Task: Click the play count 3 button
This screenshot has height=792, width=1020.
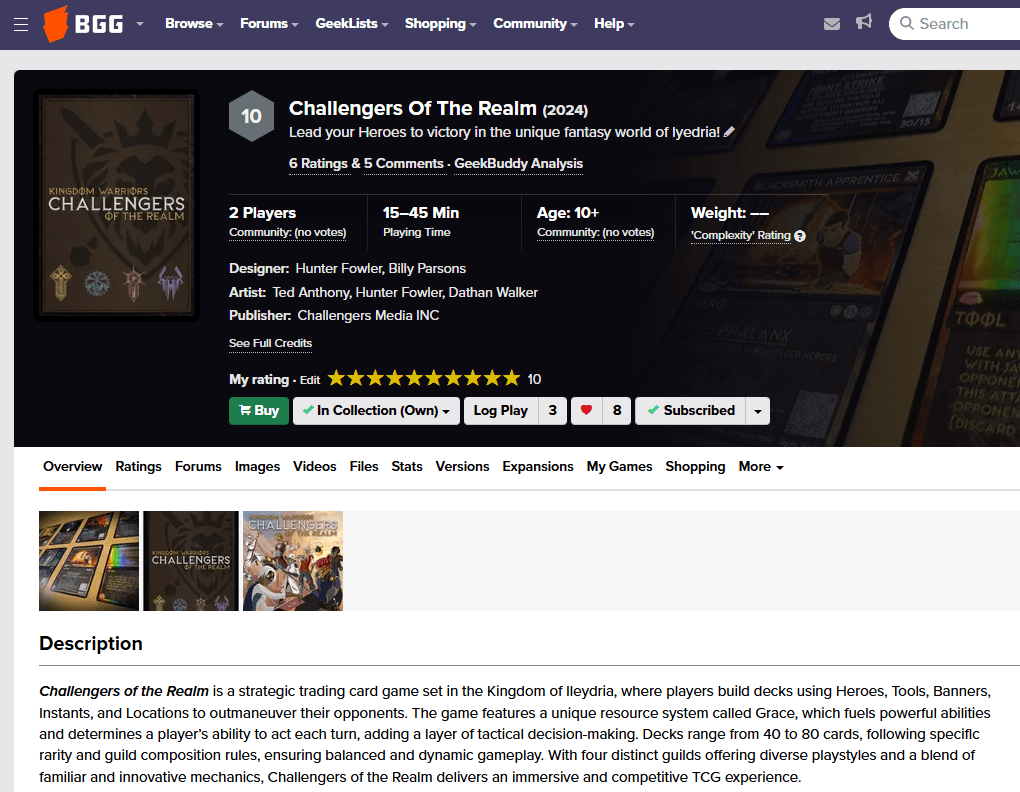Action: coord(553,411)
